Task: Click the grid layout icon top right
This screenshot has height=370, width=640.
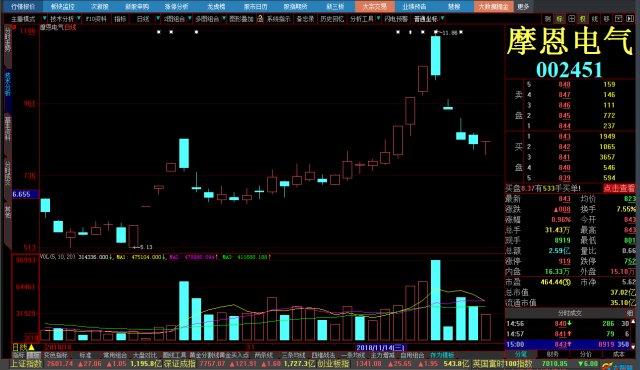Action: tap(571, 19)
